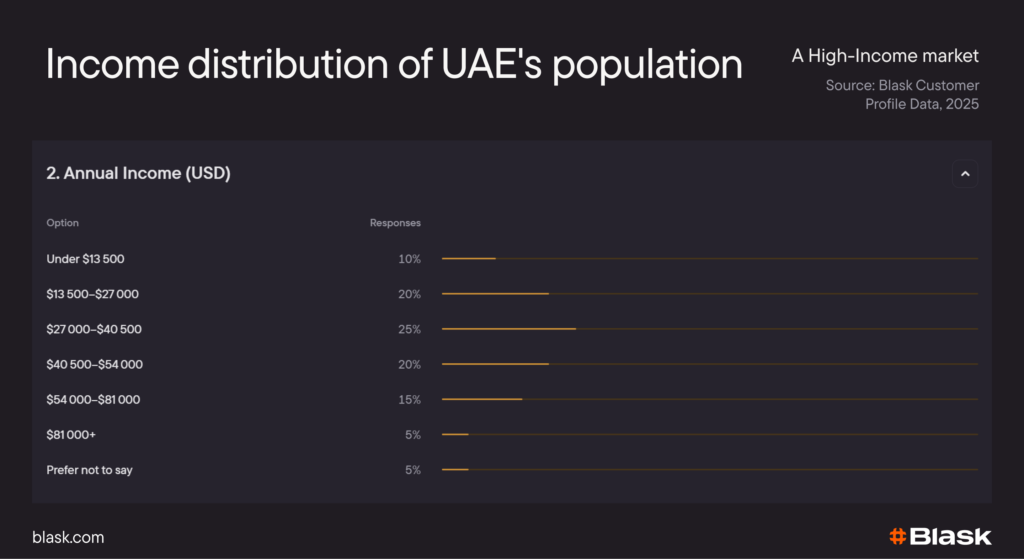This screenshot has width=1024, height=559.
Task: Click the orange bar for $54 000–$81 000
Action: 482,400
